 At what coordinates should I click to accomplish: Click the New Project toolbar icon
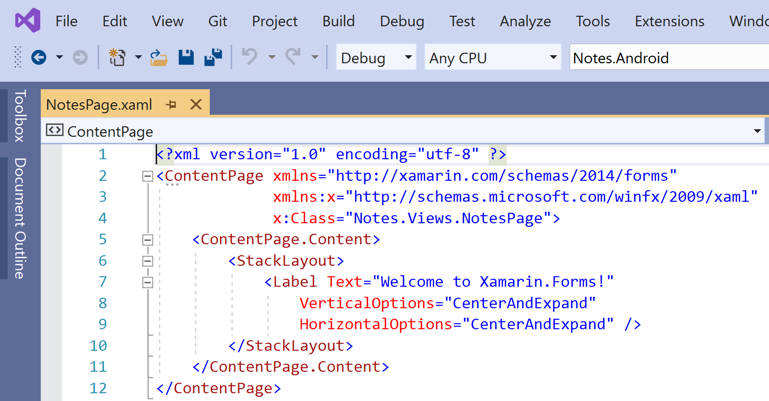point(118,58)
